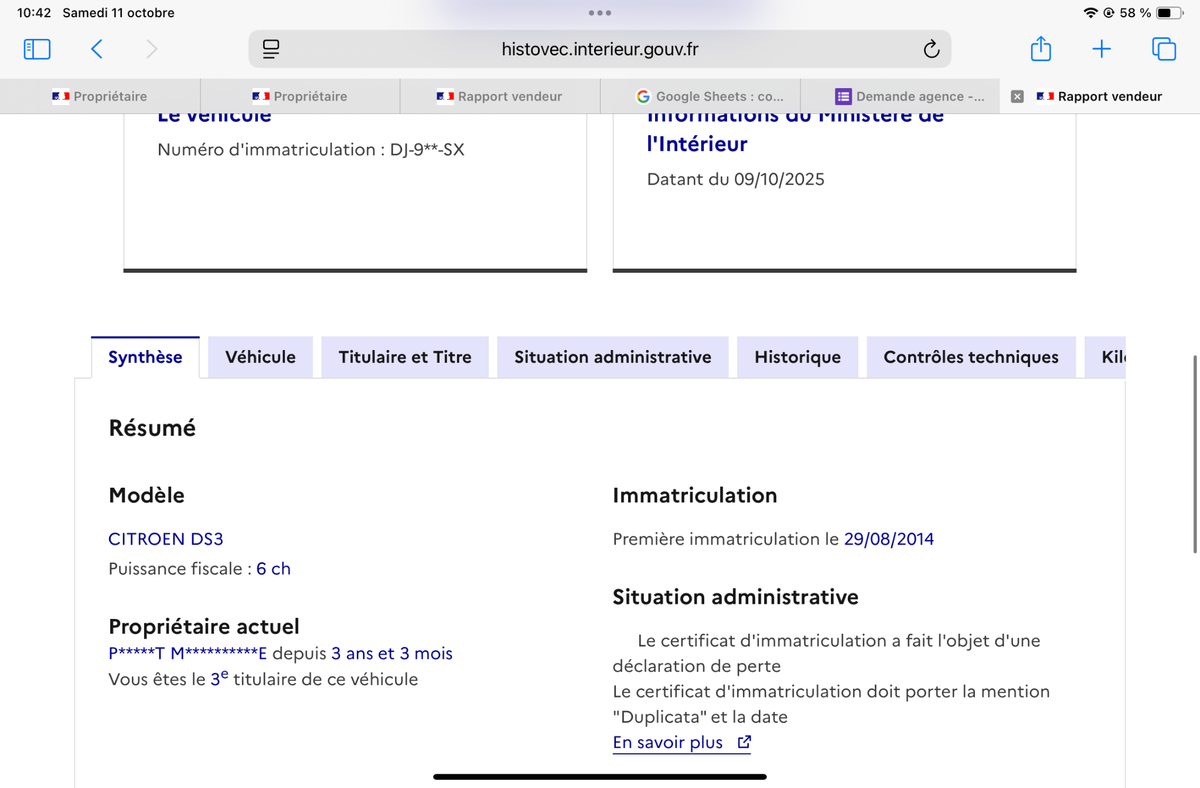This screenshot has width=1200, height=788.
Task: Click the 6 ch fiscal power value
Action: pos(273,569)
